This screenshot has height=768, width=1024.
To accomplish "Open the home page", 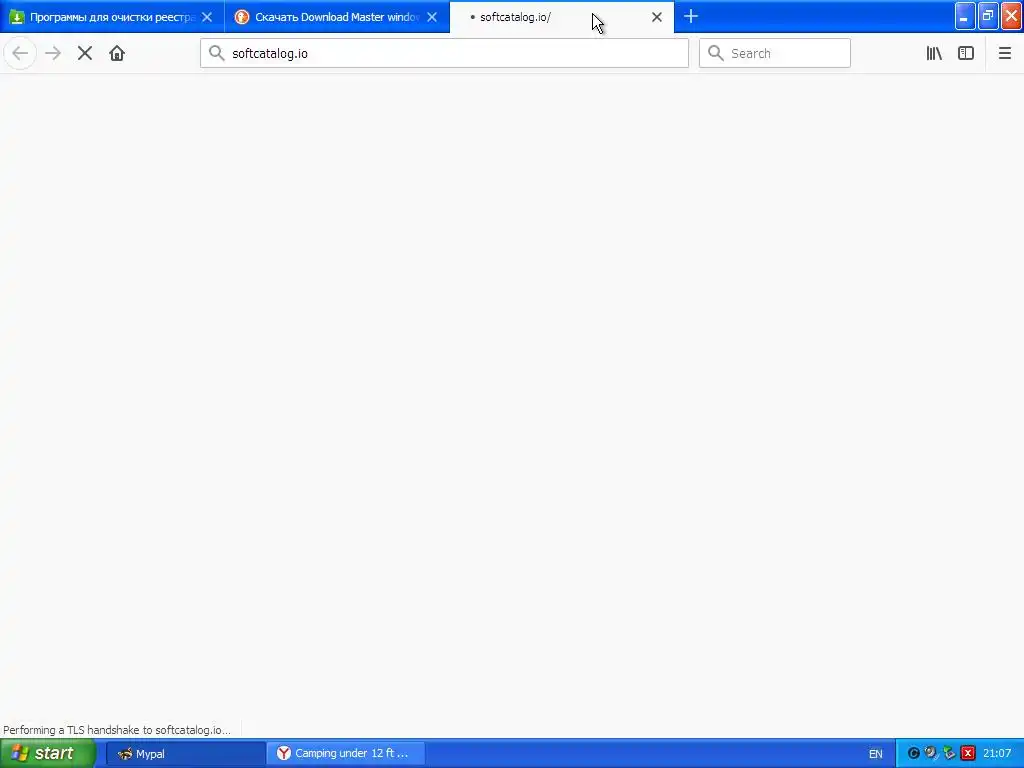I will 117,54.
